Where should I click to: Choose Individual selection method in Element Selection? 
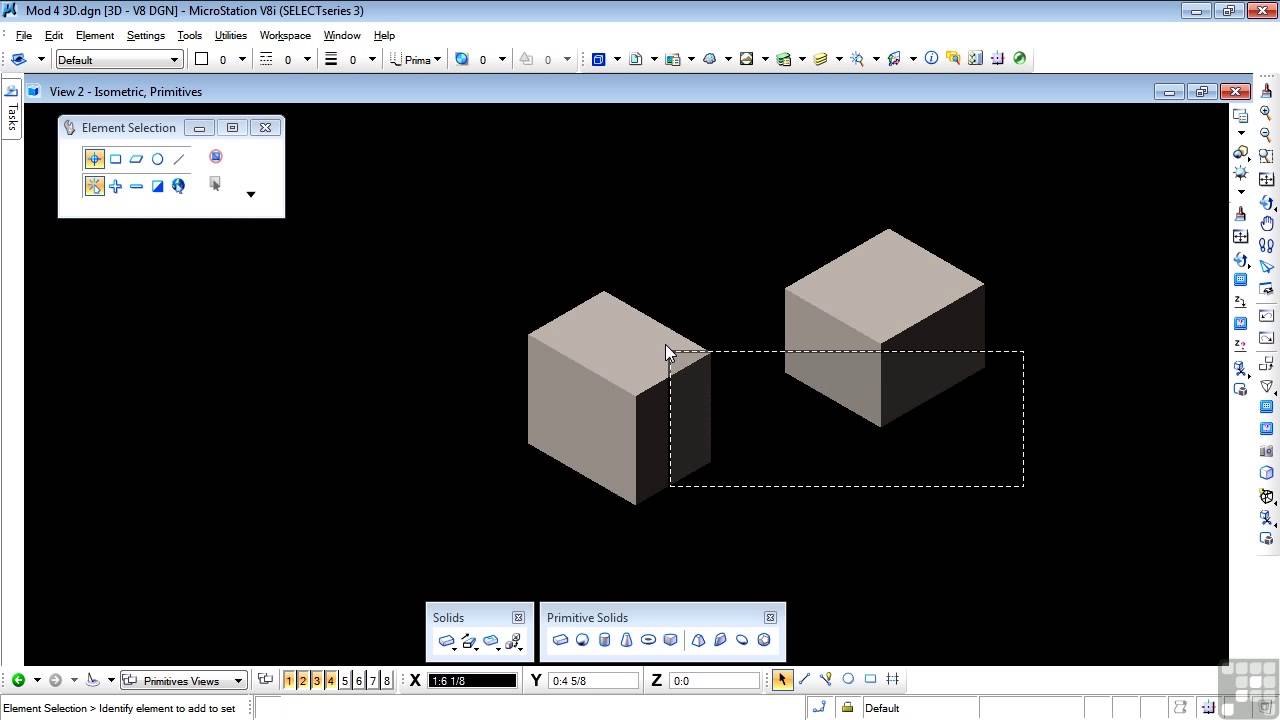pyautogui.click(x=94, y=159)
